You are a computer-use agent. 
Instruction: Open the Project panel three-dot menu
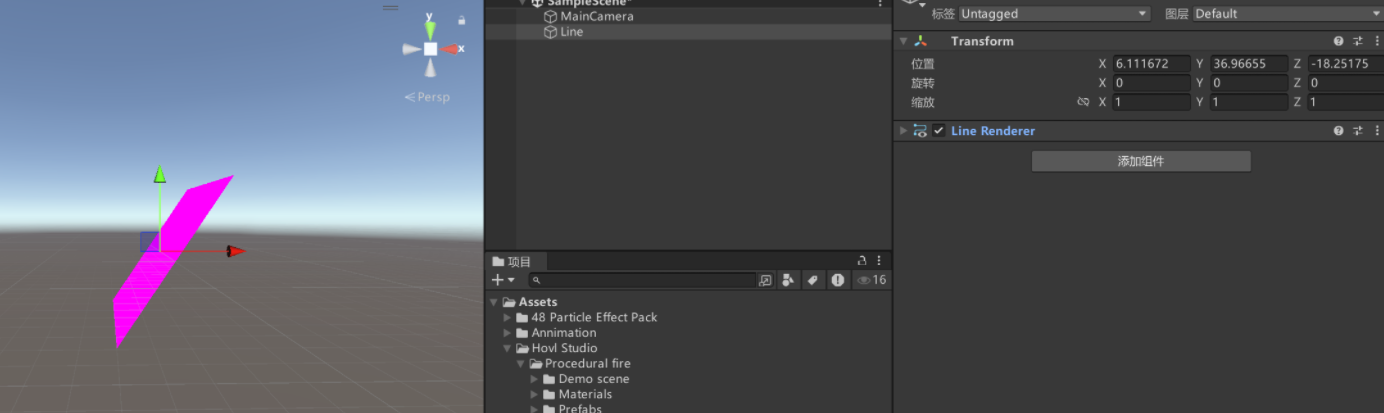(879, 261)
